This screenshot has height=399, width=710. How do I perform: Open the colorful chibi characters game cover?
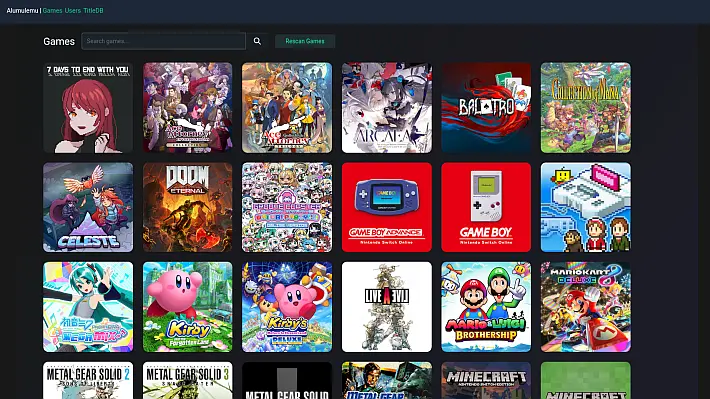(287, 207)
